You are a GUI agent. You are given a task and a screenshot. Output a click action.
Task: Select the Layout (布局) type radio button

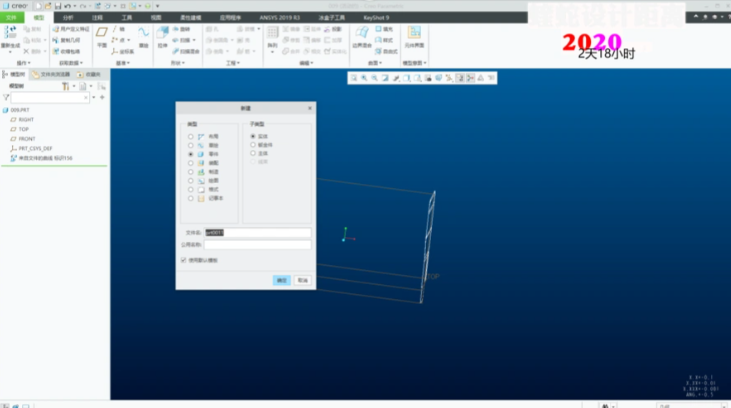[191, 135]
